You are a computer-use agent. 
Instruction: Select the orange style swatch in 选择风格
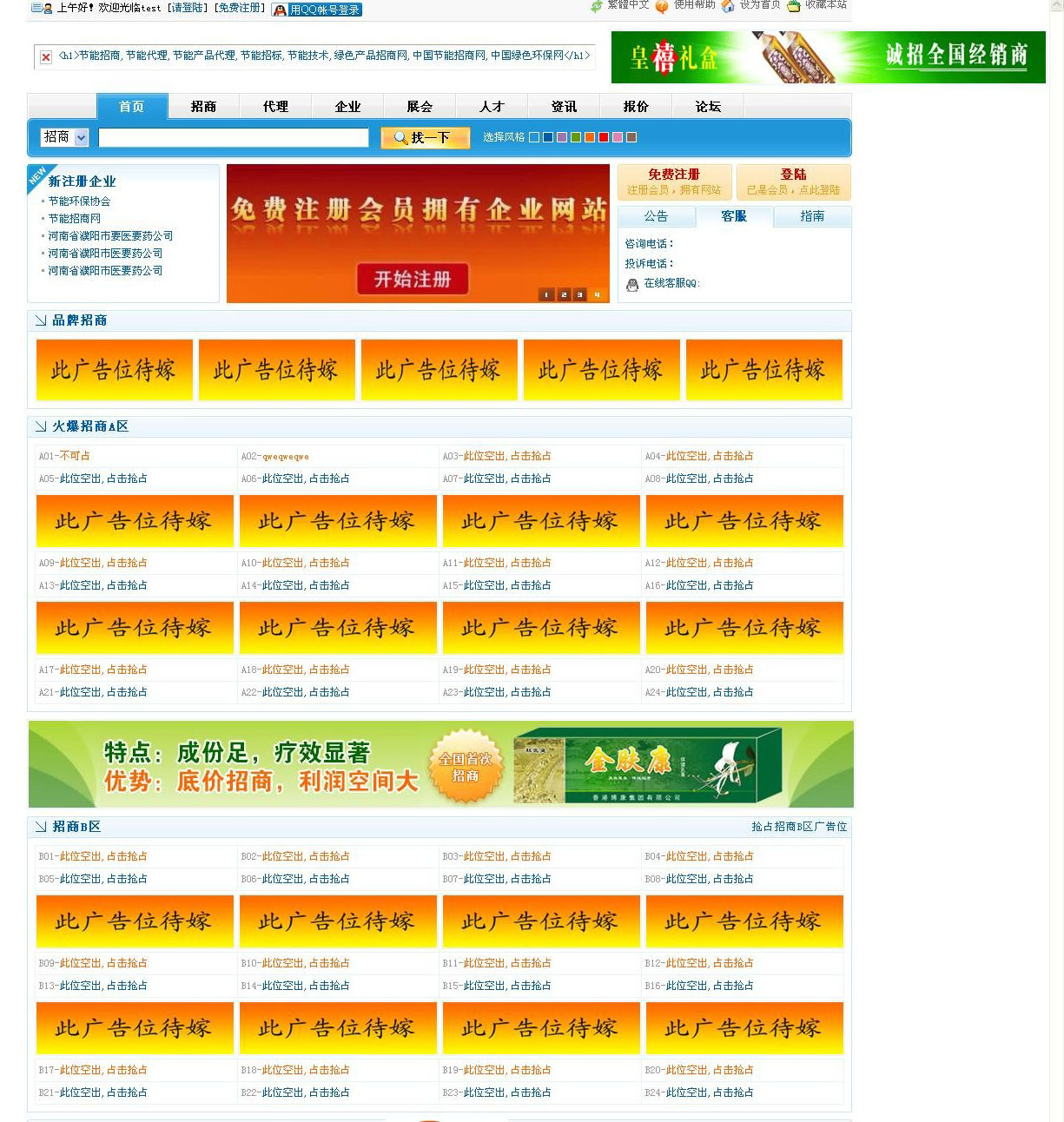pyautogui.click(x=590, y=136)
